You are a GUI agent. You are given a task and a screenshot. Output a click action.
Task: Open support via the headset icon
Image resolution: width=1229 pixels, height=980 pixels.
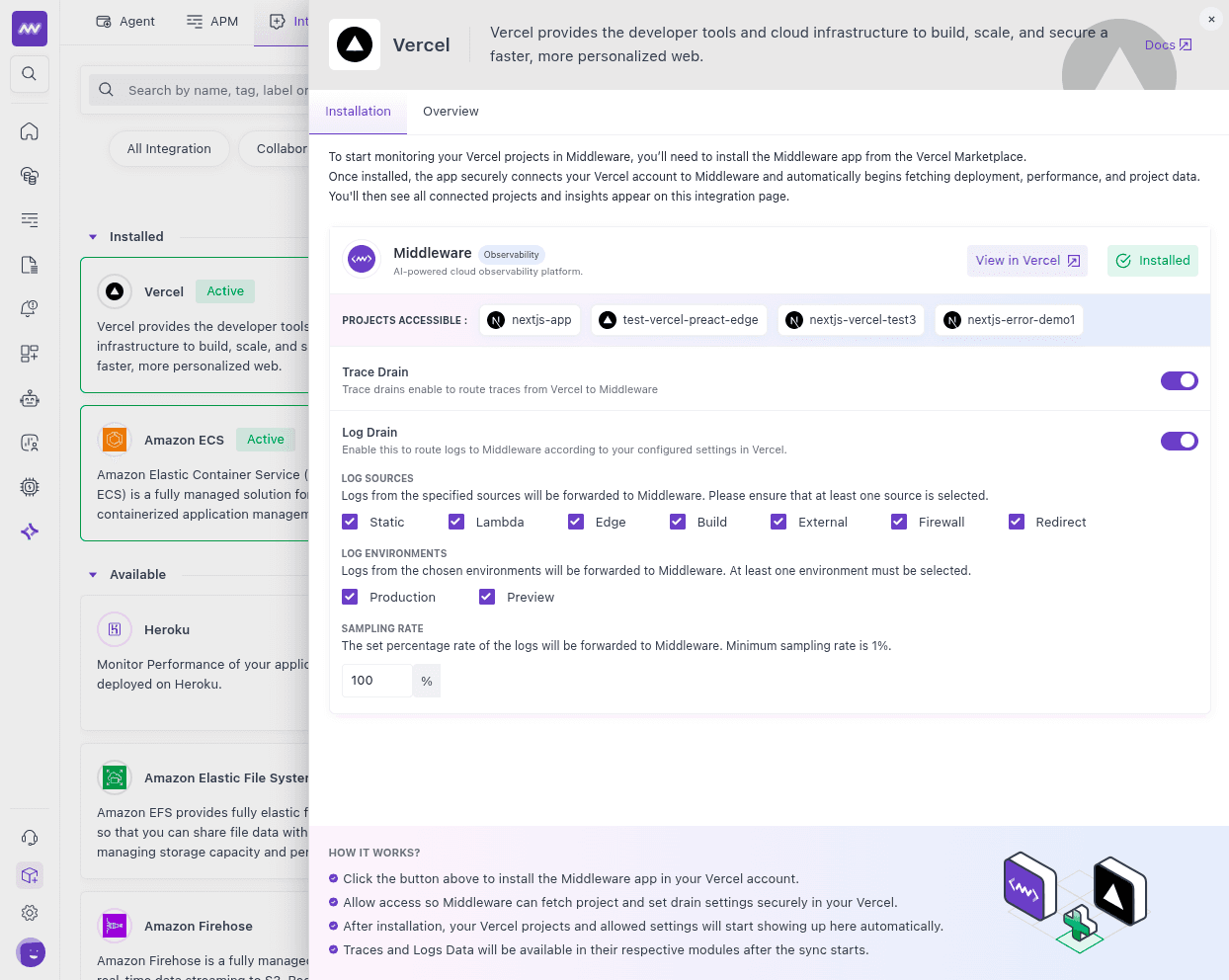(x=30, y=837)
